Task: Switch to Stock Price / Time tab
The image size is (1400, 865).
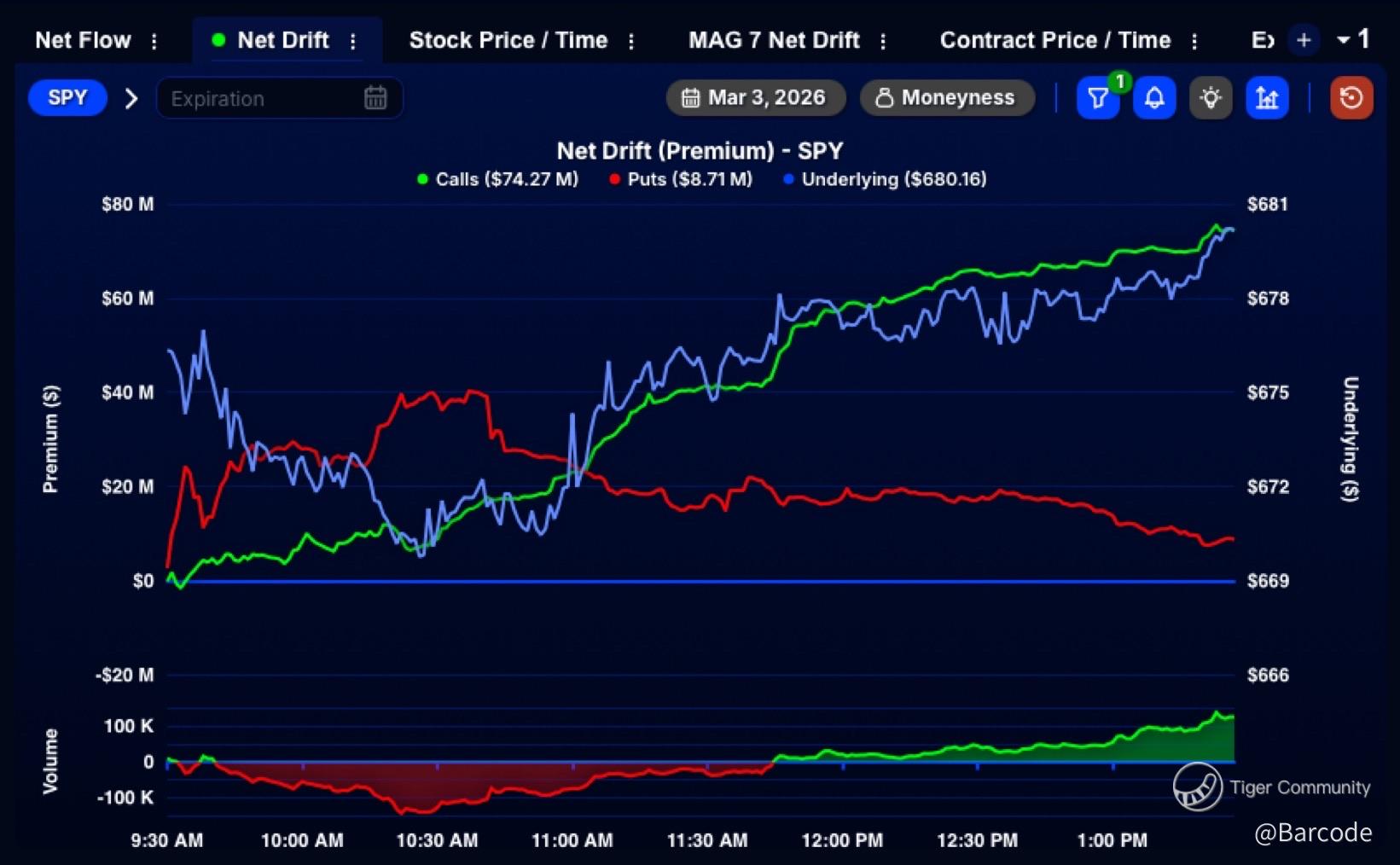Action: (x=508, y=40)
